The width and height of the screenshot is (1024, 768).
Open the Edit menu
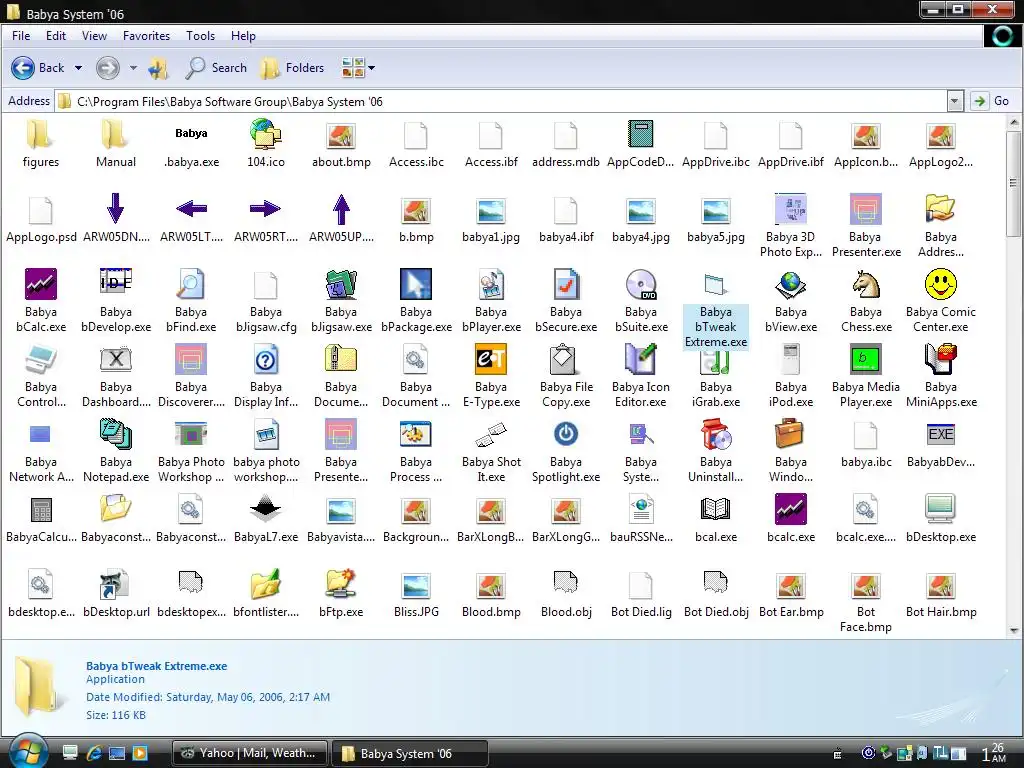(56, 36)
